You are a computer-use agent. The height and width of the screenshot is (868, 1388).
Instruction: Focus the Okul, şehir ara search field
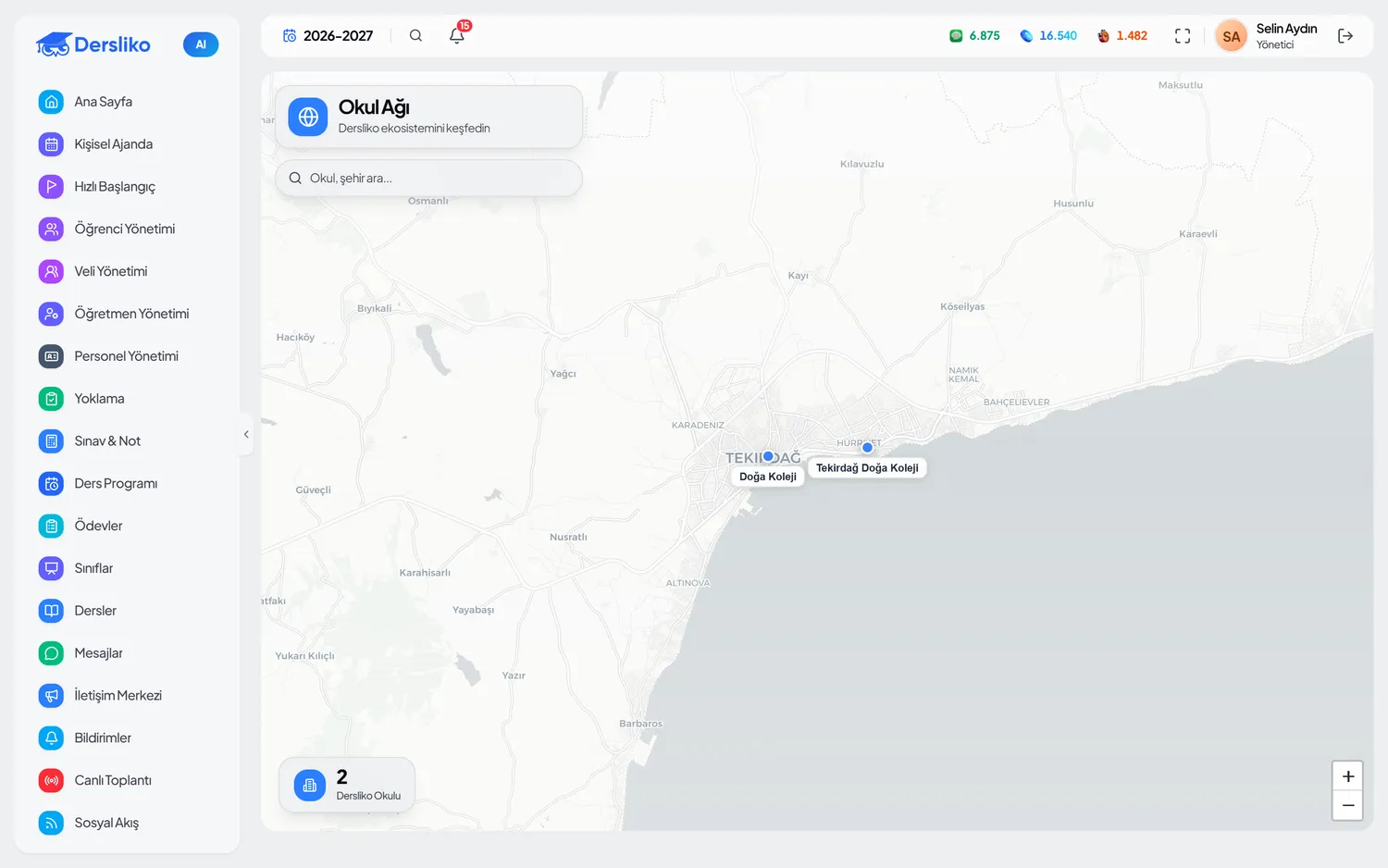tap(428, 178)
